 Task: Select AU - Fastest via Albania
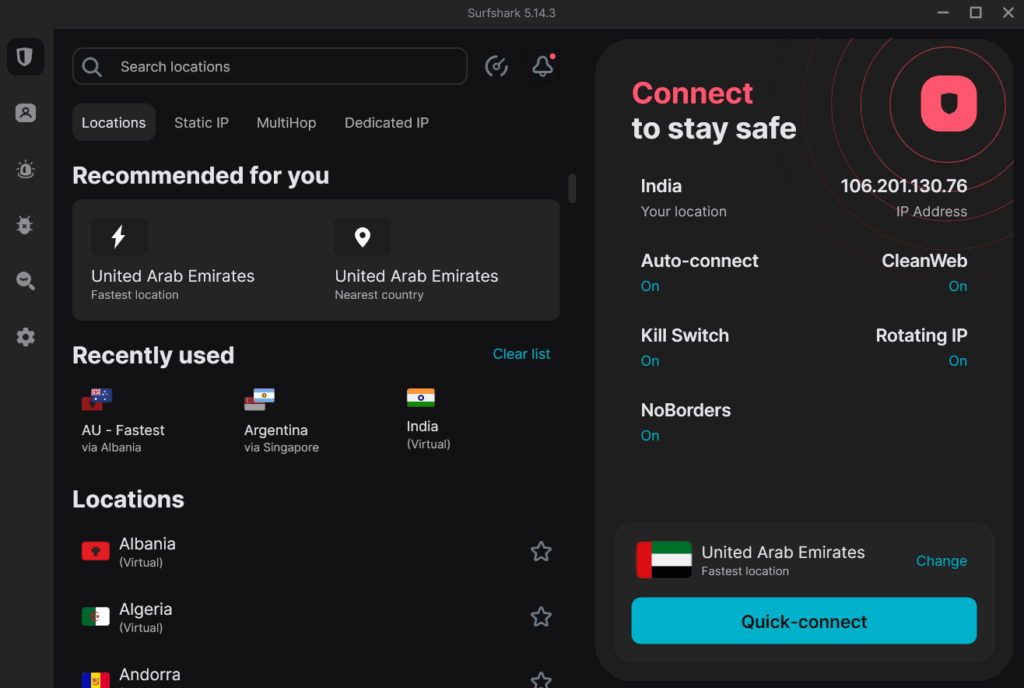[123, 420]
